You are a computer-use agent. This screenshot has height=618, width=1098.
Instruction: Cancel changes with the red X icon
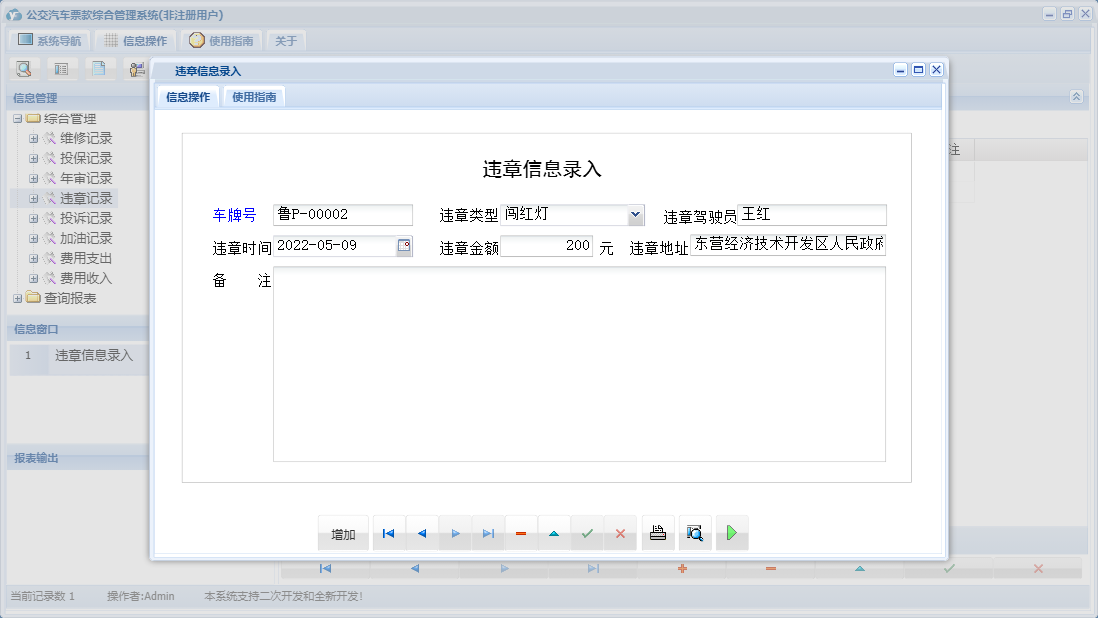pos(620,533)
